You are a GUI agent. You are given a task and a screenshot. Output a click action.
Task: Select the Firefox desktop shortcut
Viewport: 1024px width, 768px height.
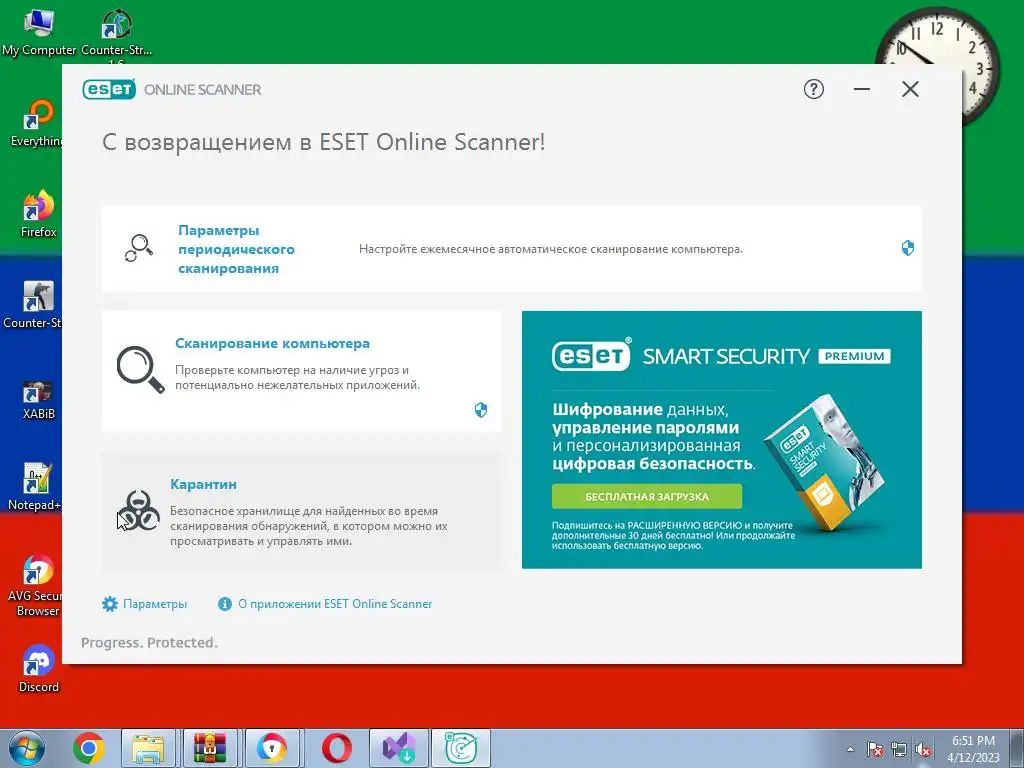pyautogui.click(x=39, y=214)
